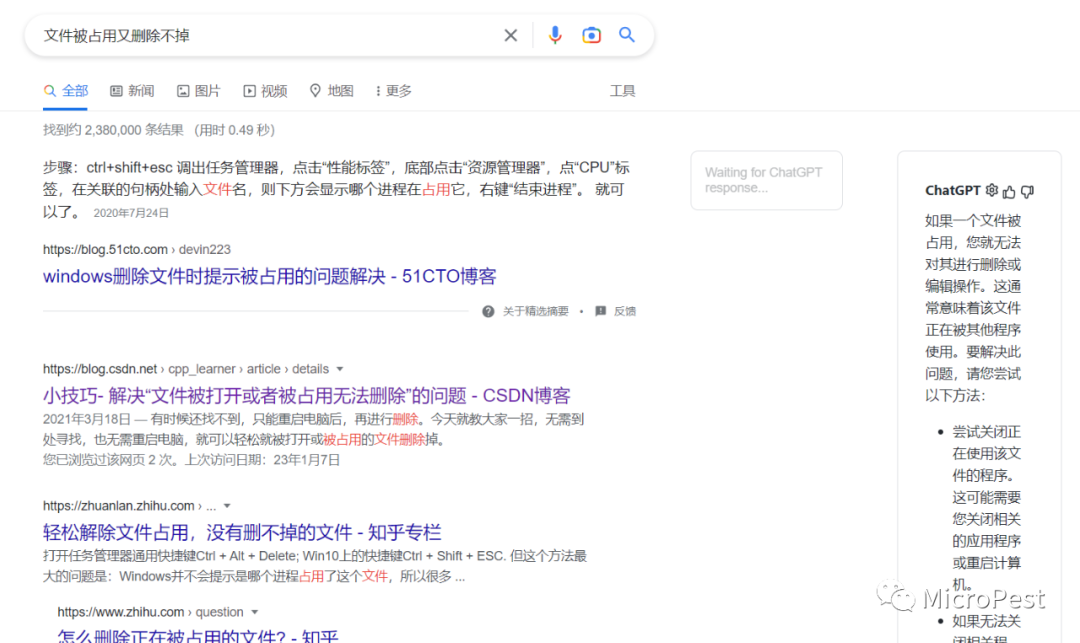Open image search with camera icon
Screen dimensions: 1080x643
point(591,35)
